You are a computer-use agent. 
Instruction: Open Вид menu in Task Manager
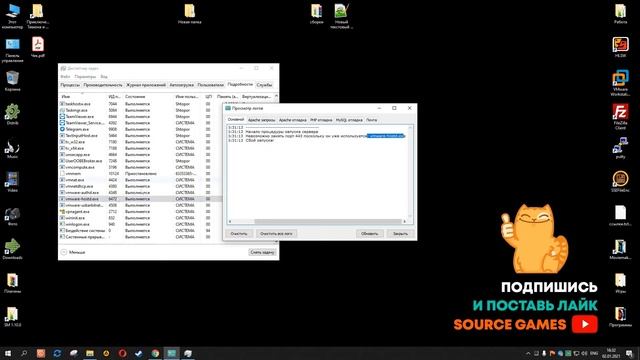(104, 76)
